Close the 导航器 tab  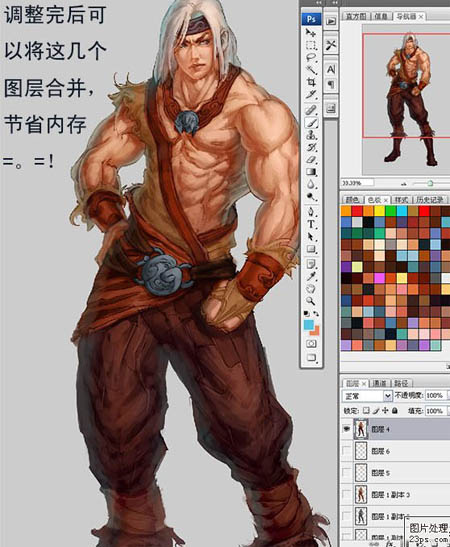coord(421,16)
